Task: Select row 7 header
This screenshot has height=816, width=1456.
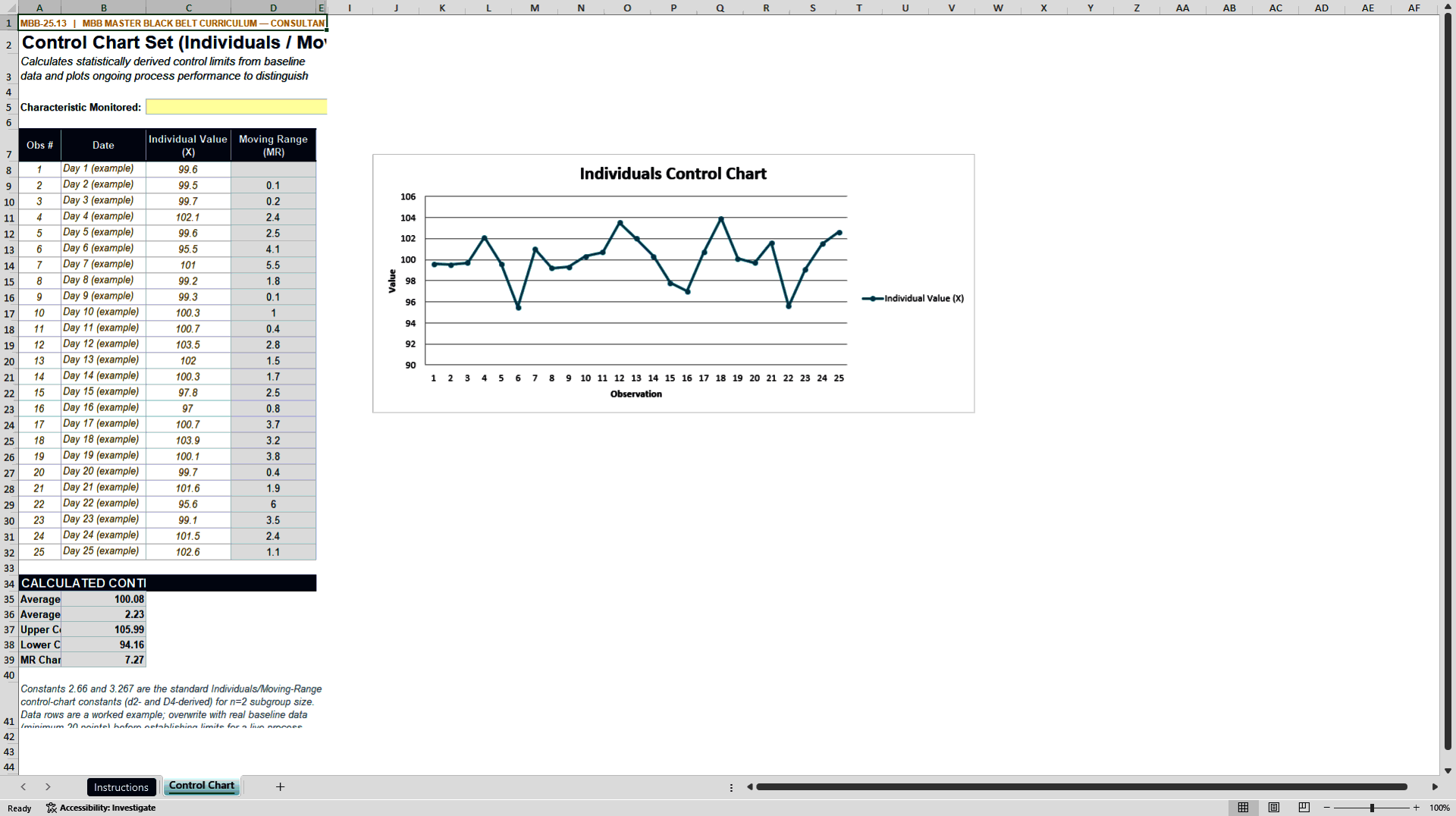Action: point(9,145)
